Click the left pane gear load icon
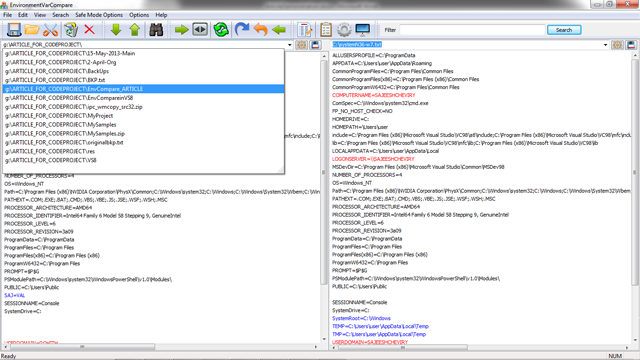 (x=302, y=45)
